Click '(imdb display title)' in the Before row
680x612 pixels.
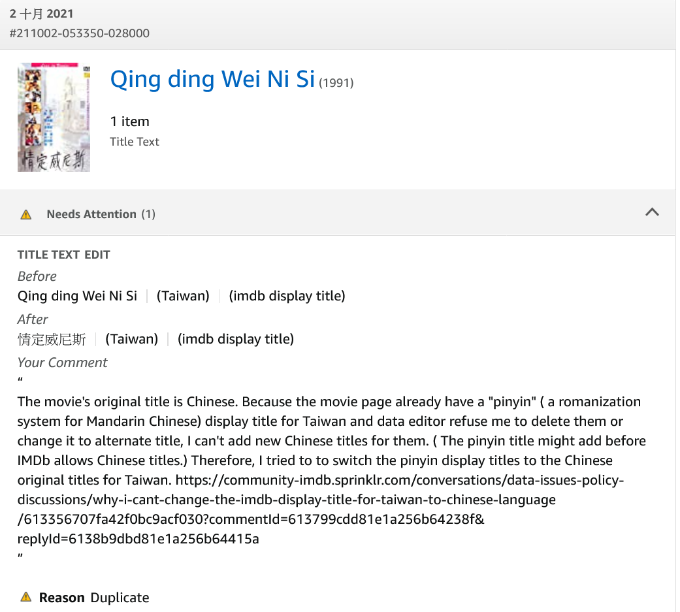tap(287, 296)
